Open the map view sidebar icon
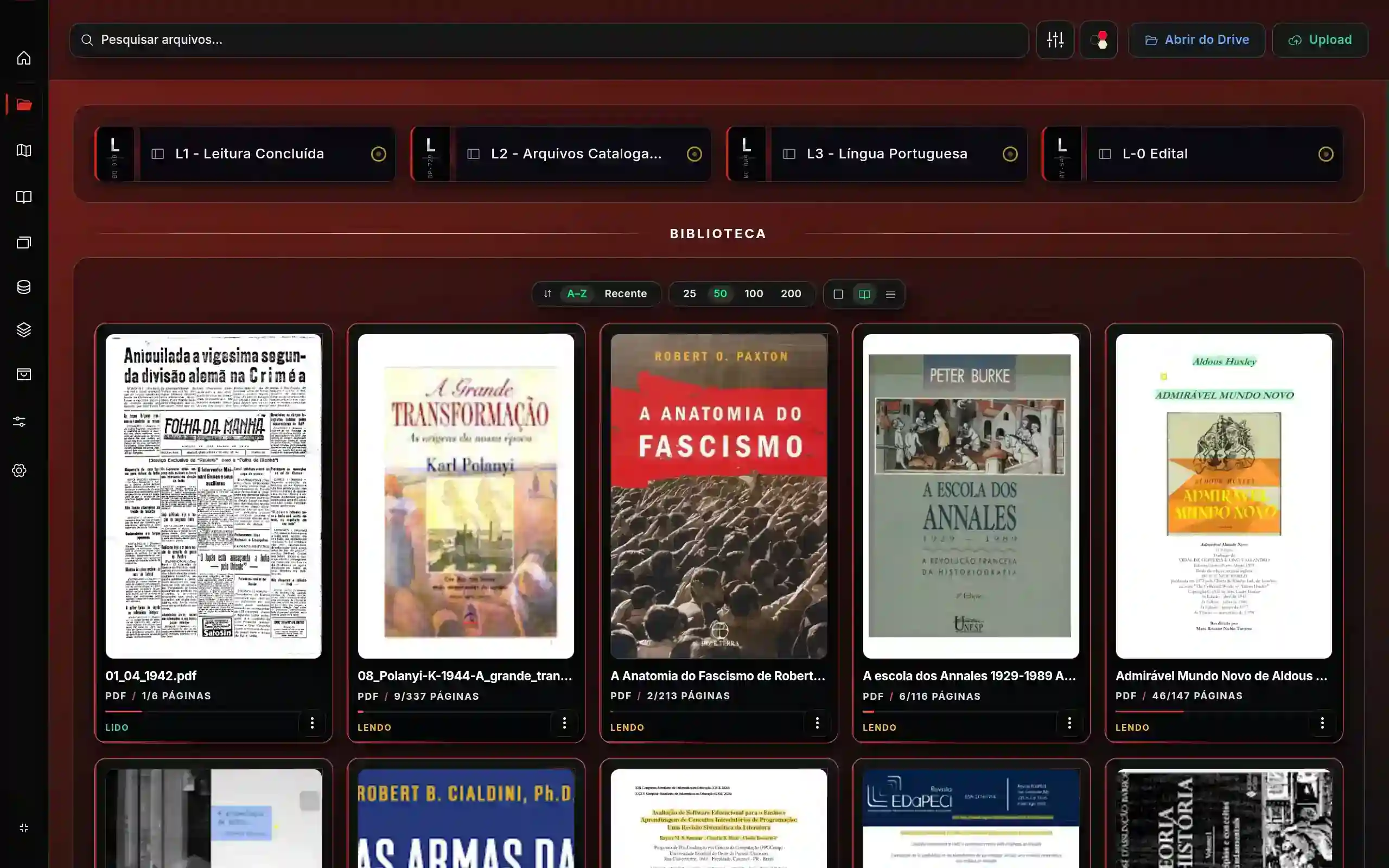Image resolution: width=1389 pixels, height=868 pixels. tap(23, 150)
